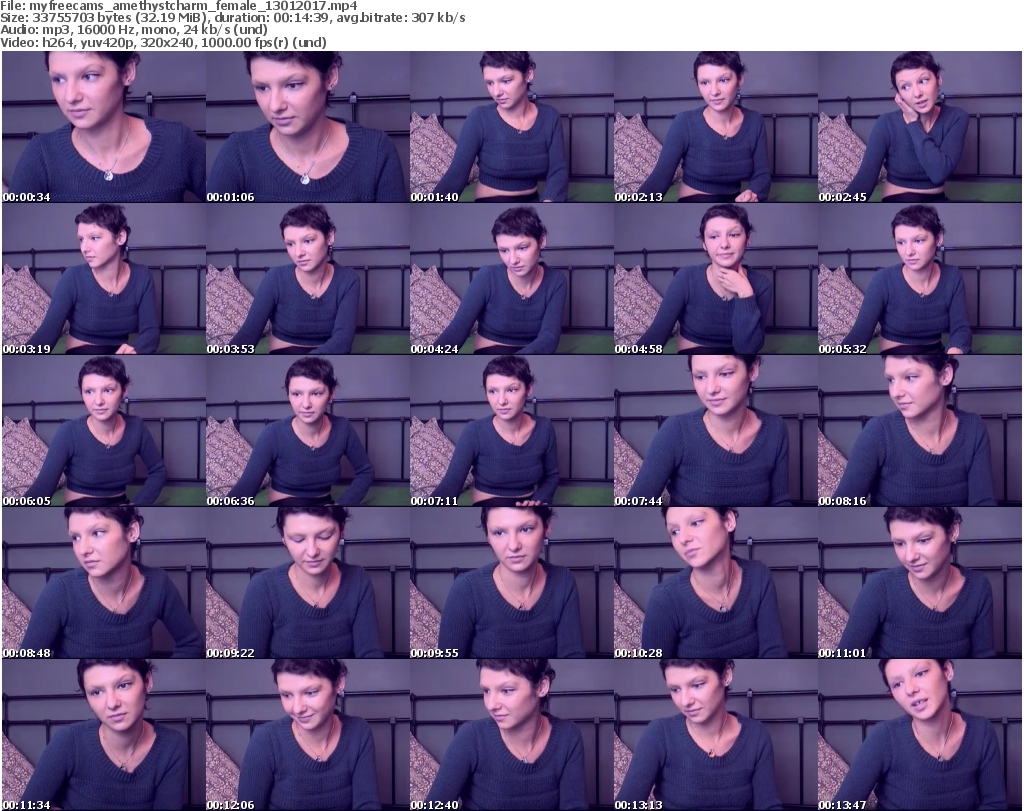
Task: Pick the 00:08:48 frame
Action: click(104, 583)
